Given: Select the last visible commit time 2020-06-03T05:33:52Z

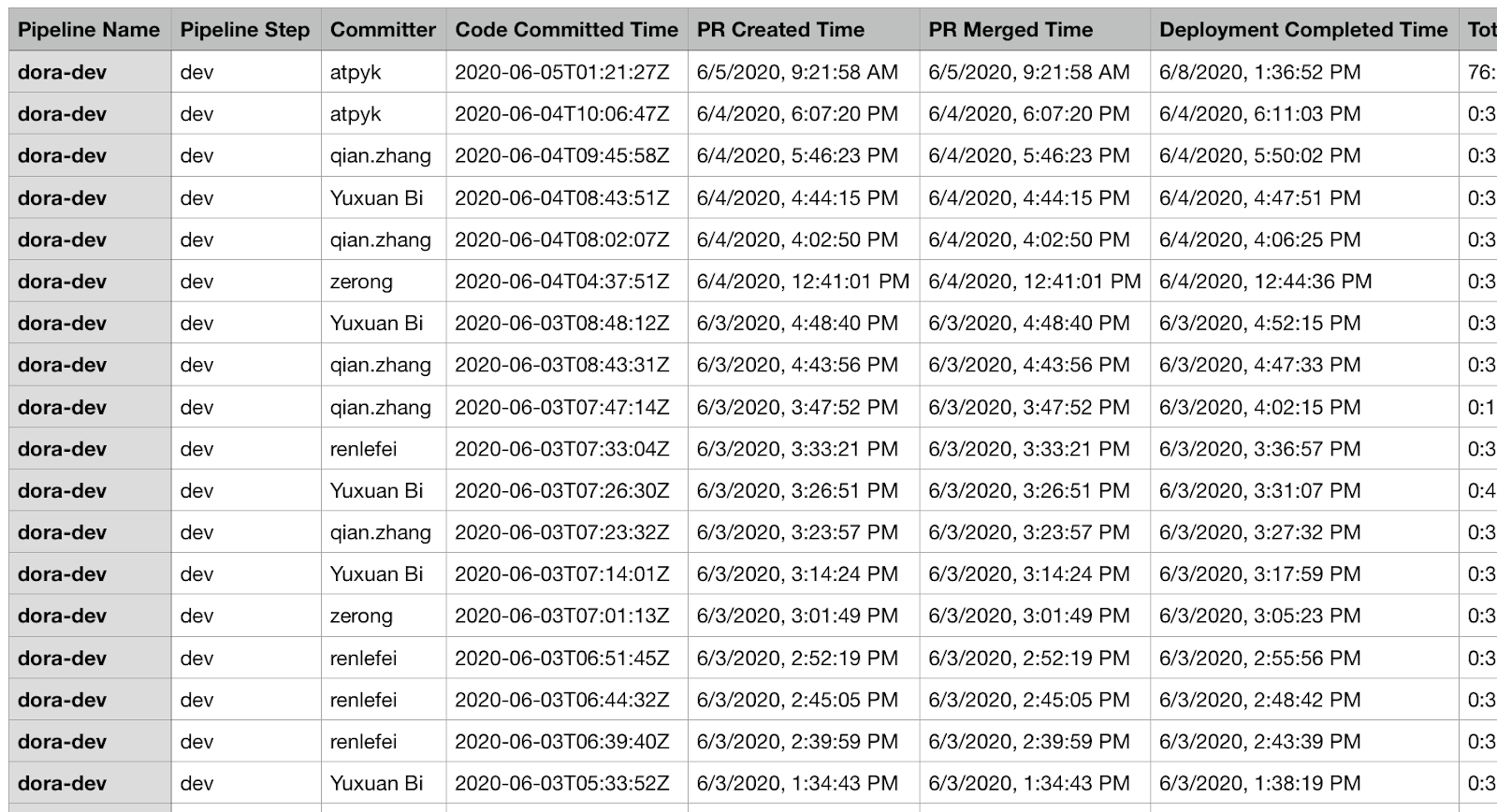Looking at the screenshot, I should (x=562, y=783).
